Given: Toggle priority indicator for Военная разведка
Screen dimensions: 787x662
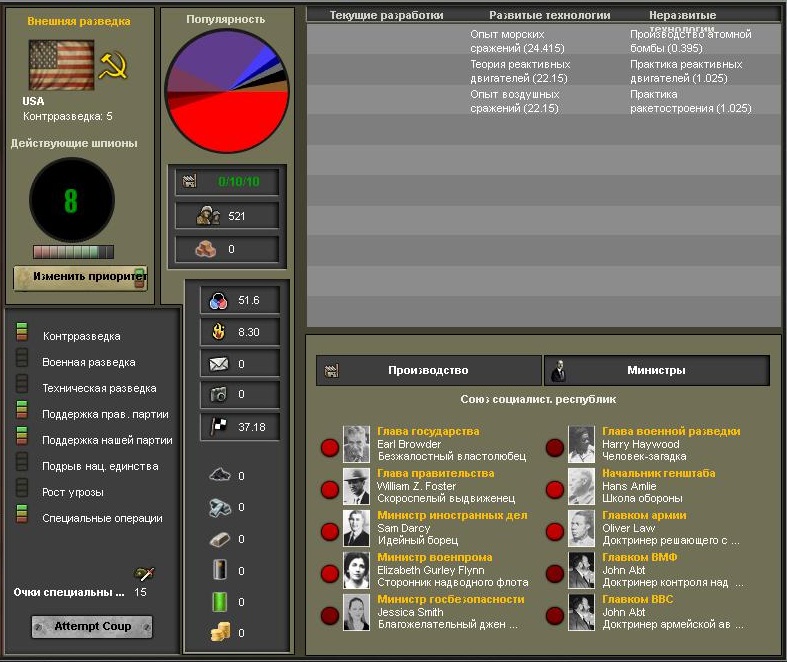Looking at the screenshot, I should pyautogui.click(x=22, y=357).
